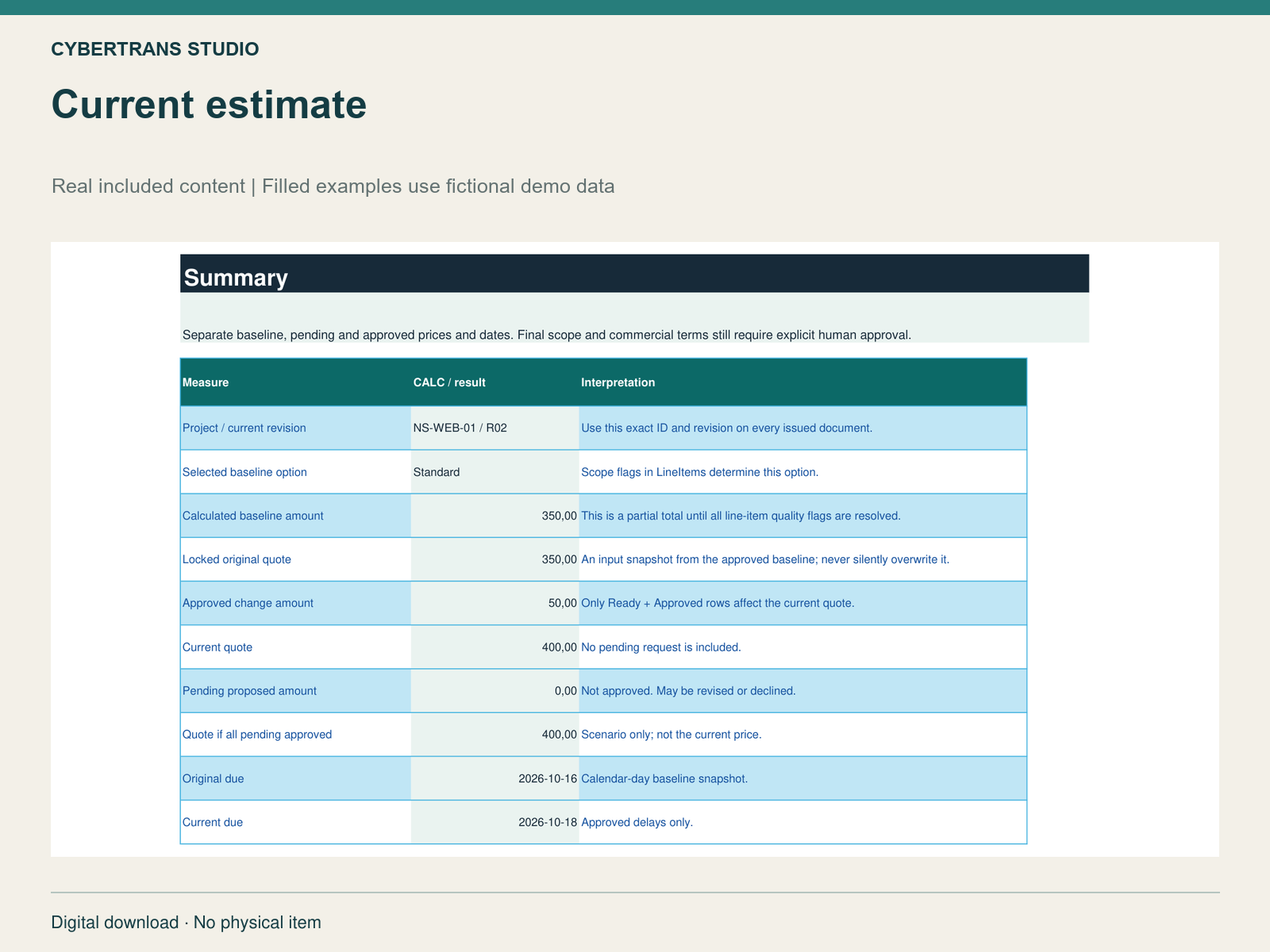Select the 0,00 value cell

(x=495, y=691)
